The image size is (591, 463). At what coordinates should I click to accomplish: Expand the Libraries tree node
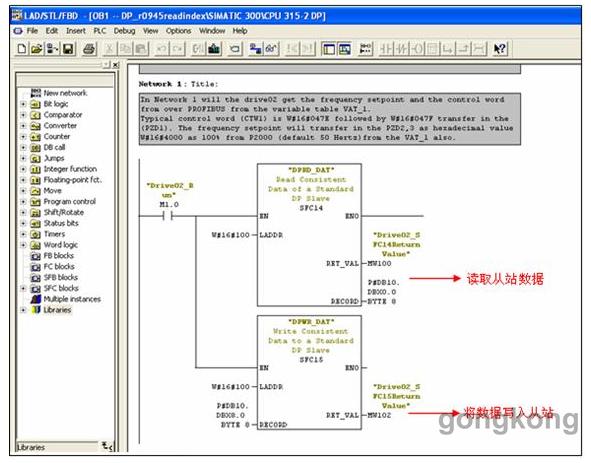tap(23, 310)
